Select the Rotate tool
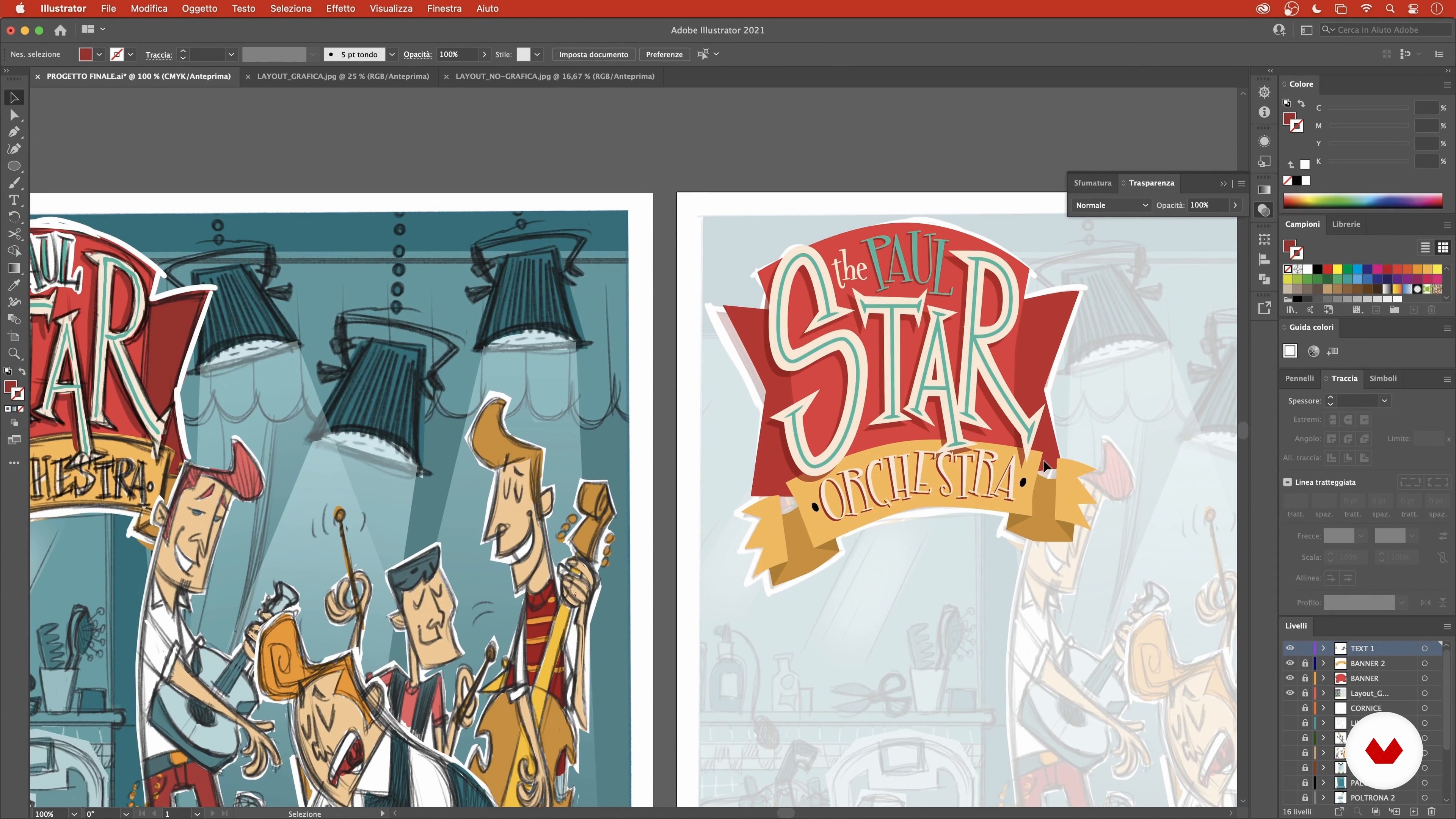1456x819 pixels. [14, 217]
